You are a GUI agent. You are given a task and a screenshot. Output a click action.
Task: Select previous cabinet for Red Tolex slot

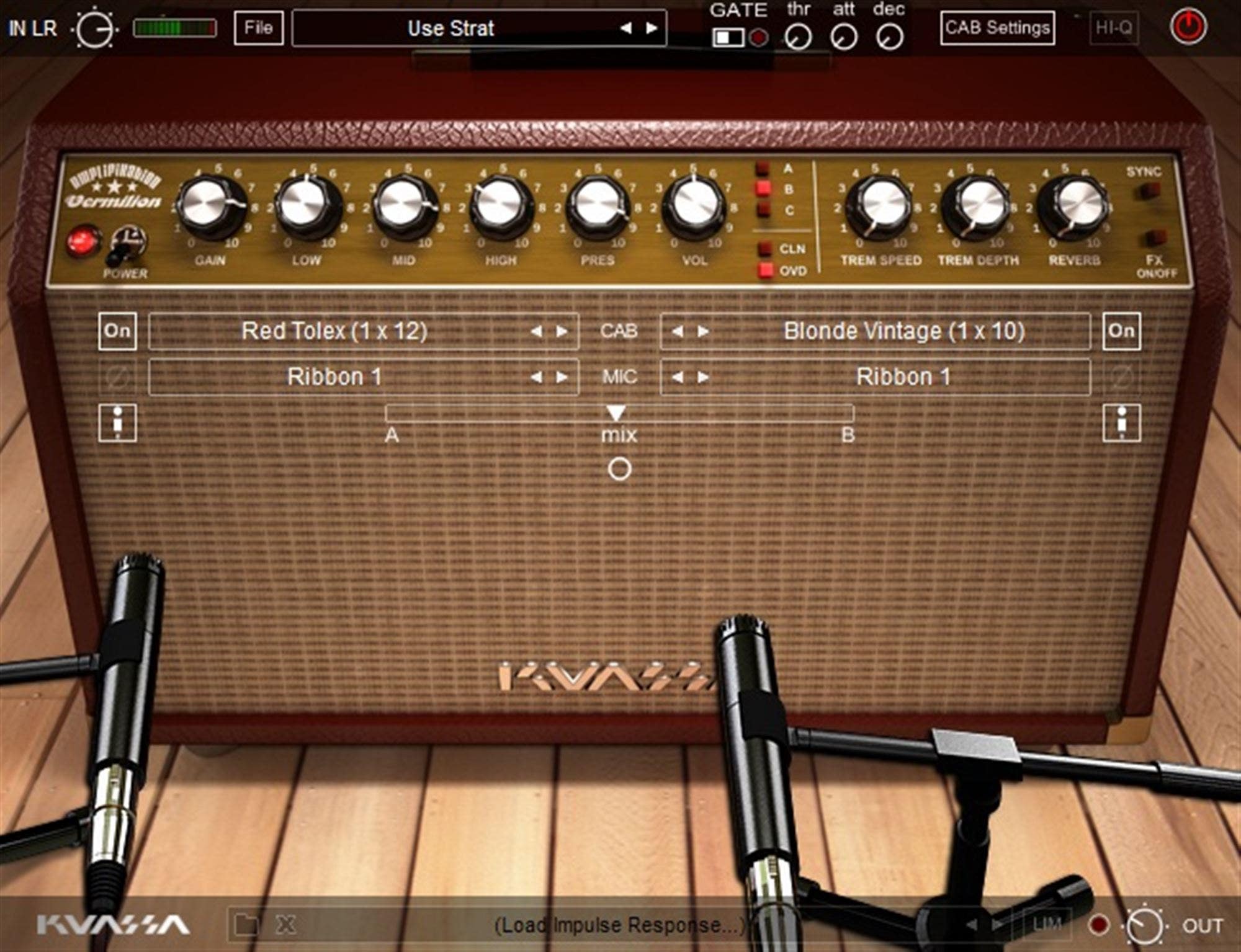click(x=537, y=331)
